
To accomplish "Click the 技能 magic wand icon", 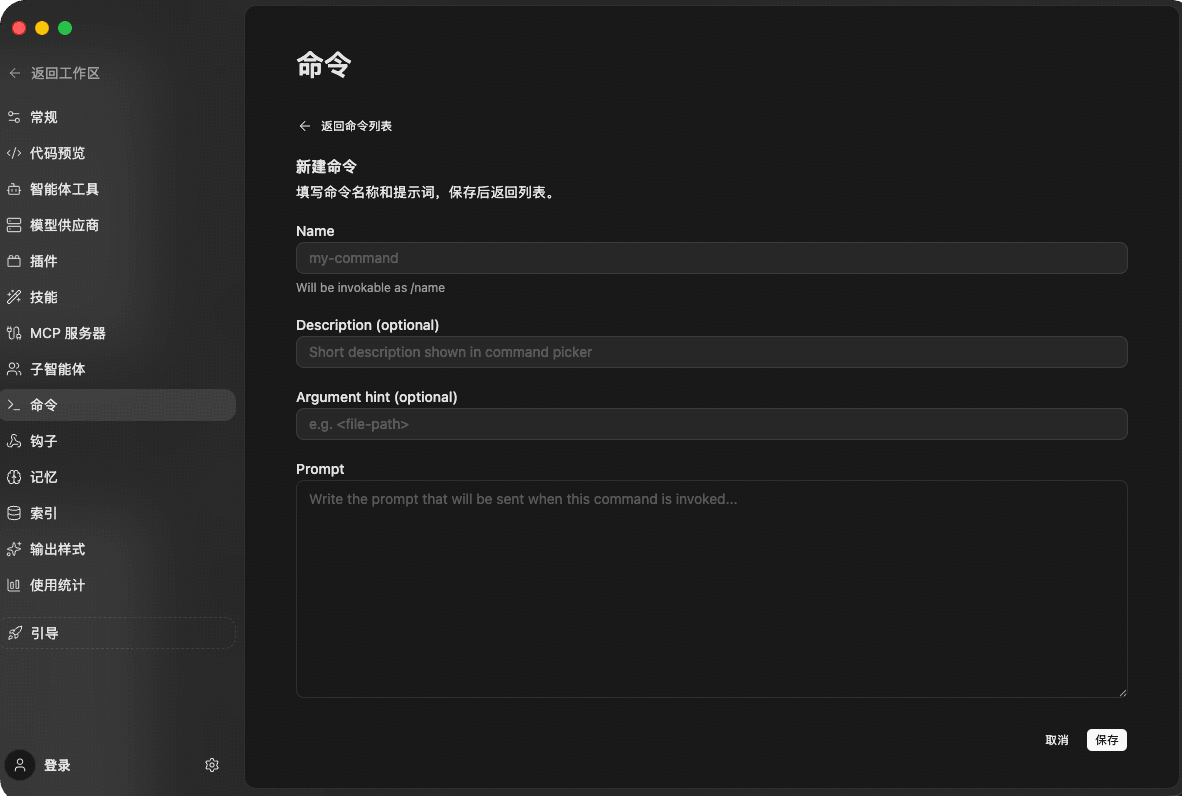I will tap(14, 297).
